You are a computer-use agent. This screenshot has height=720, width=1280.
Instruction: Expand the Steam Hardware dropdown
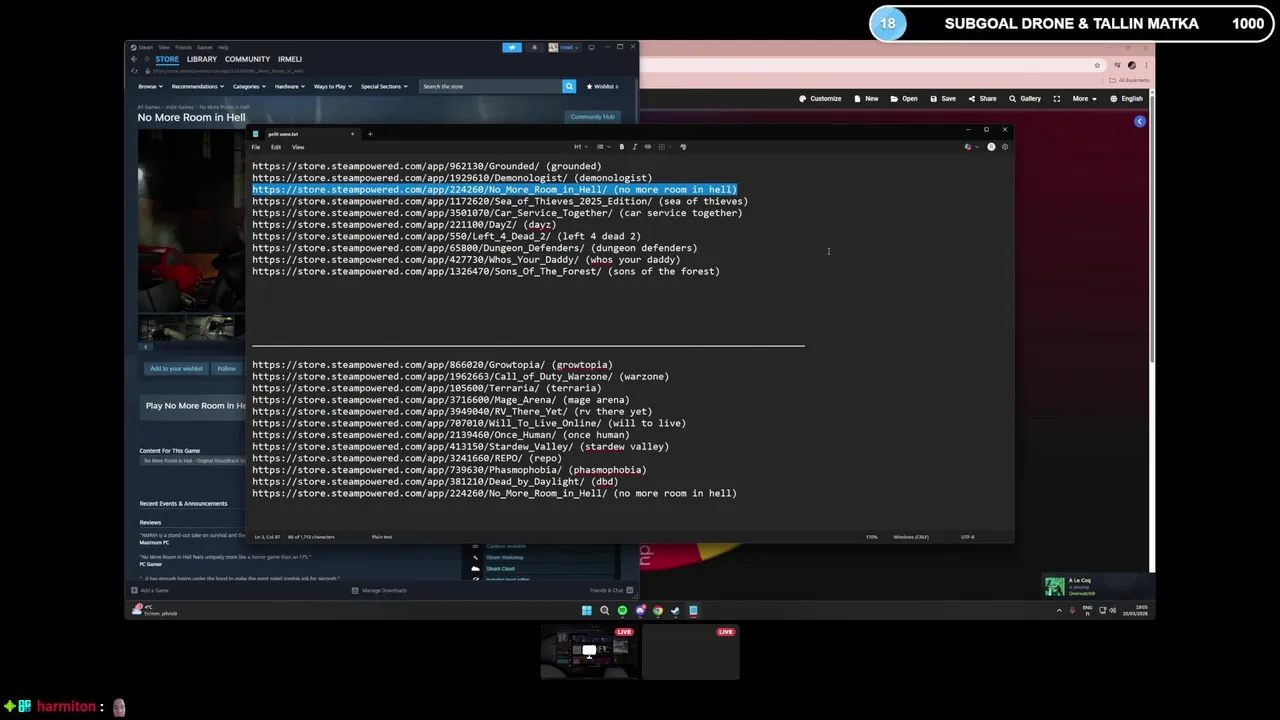coord(290,86)
